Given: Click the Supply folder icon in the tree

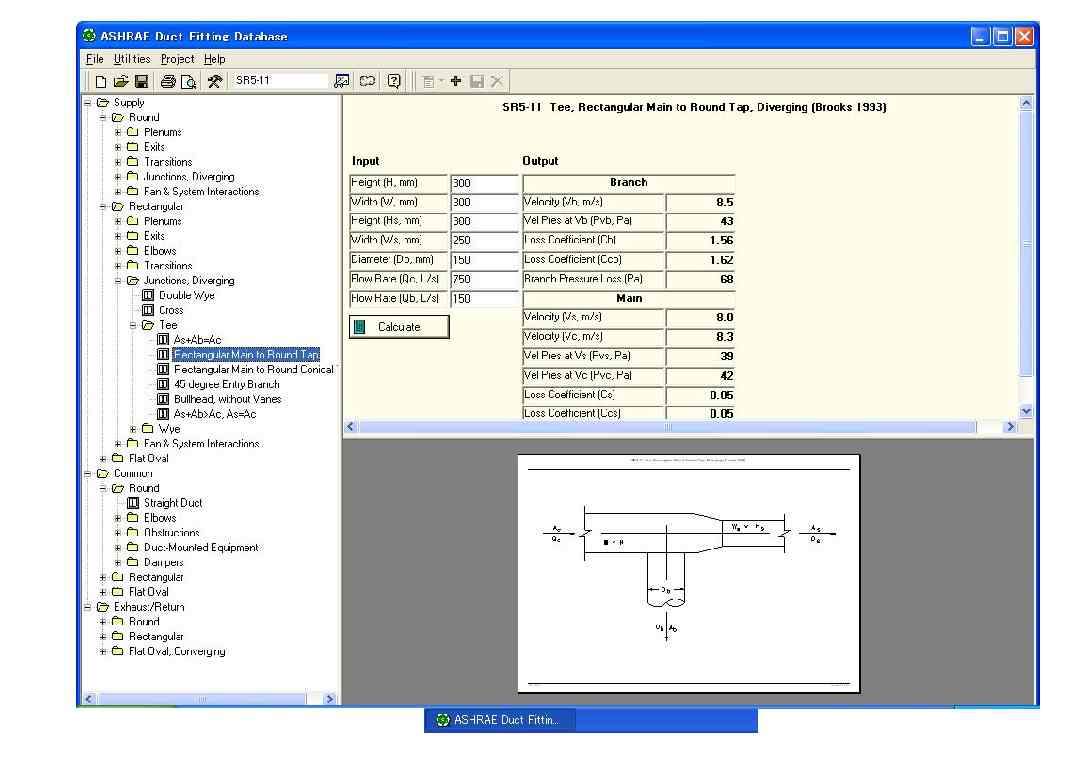Looking at the screenshot, I should [103, 103].
